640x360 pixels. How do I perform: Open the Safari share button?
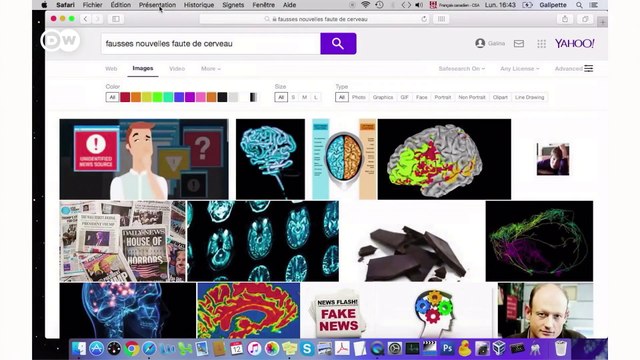click(565, 19)
